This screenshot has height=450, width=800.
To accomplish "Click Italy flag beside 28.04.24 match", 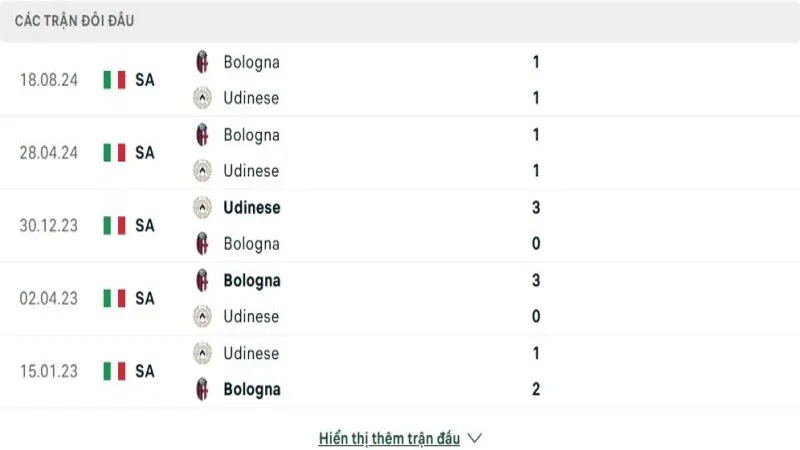I will tap(114, 153).
